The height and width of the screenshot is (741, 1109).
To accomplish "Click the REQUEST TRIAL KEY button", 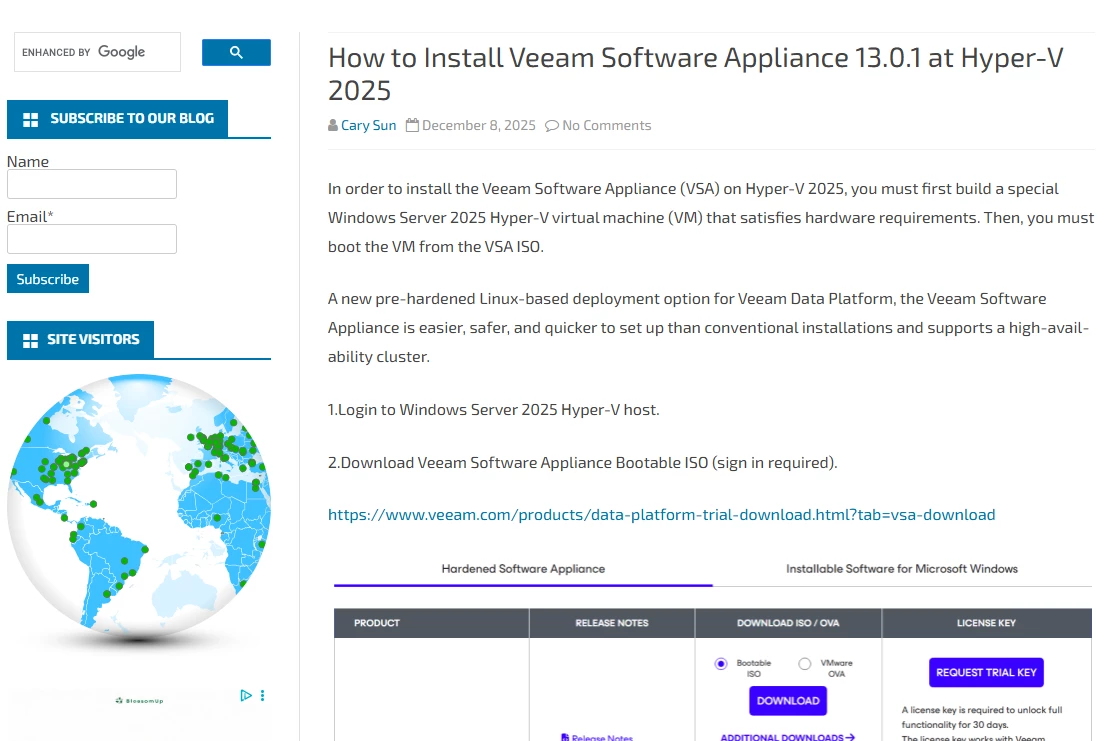I will 986,672.
